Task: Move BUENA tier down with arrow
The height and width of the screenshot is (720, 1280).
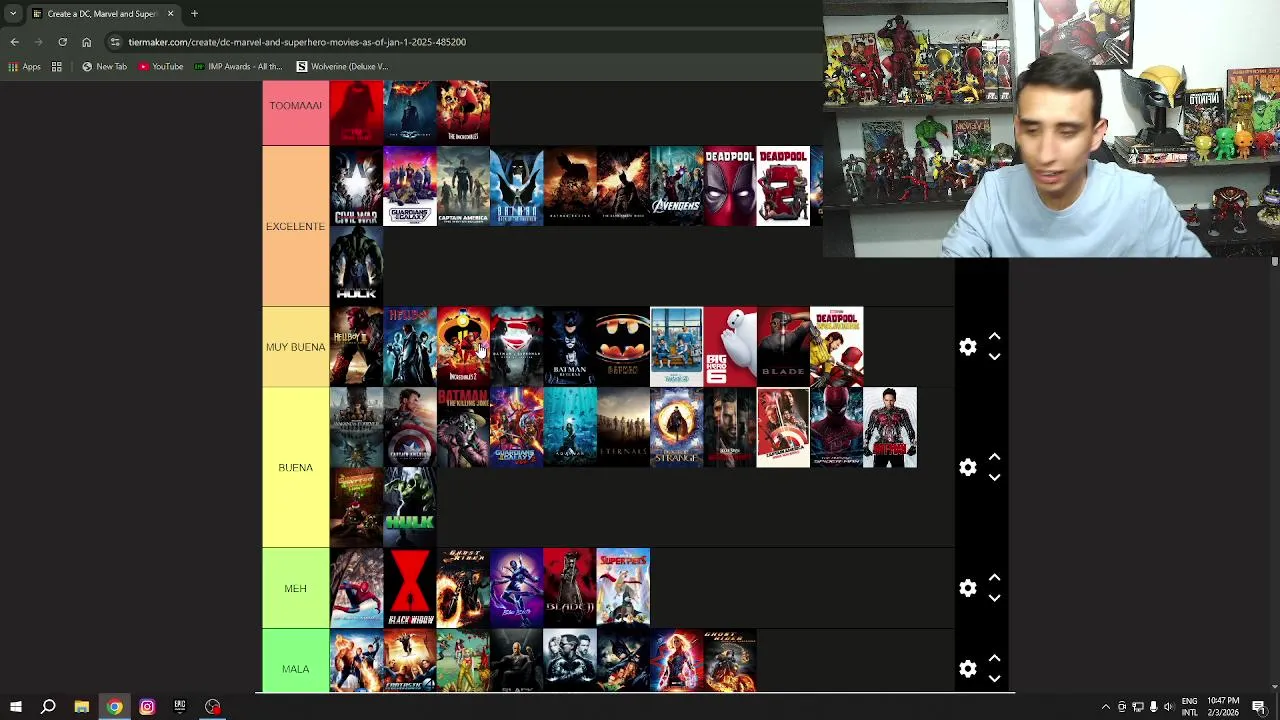Action: click(x=994, y=478)
